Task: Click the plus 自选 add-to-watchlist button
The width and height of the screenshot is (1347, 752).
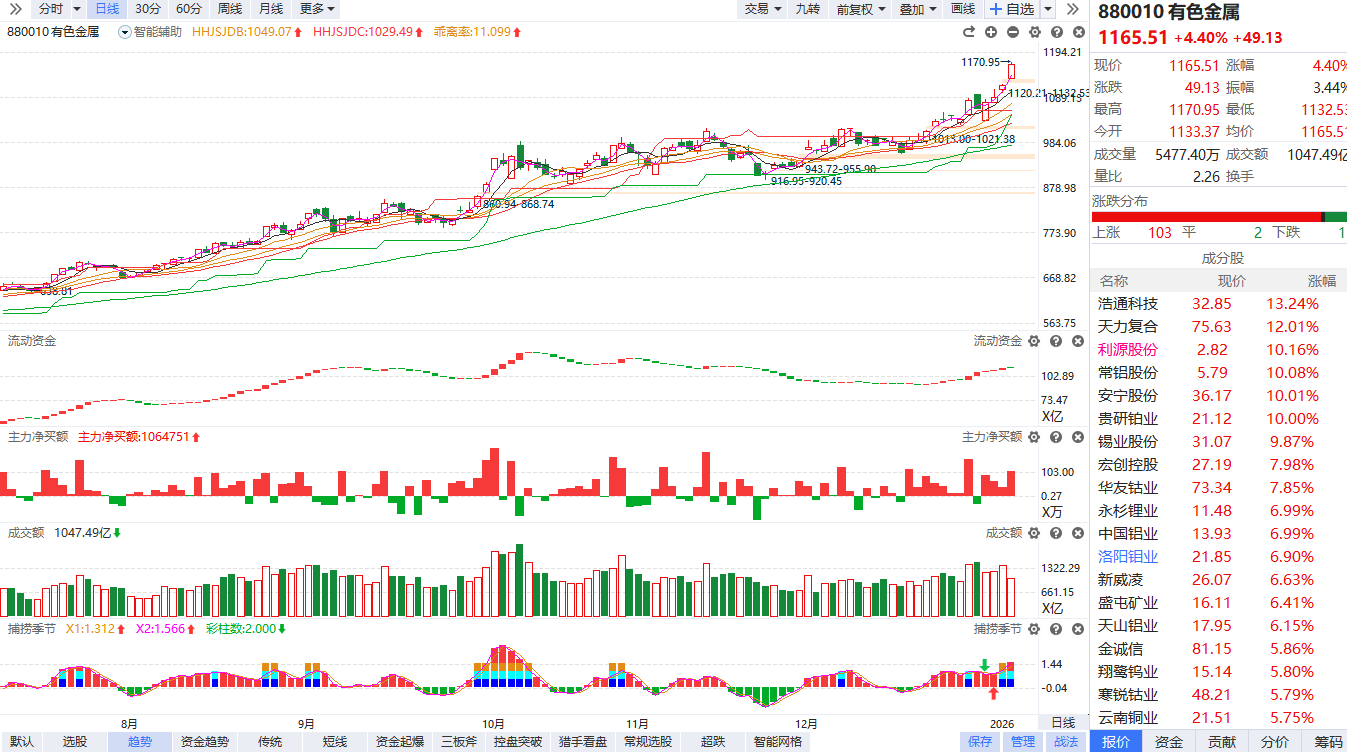Action: 1012,9
